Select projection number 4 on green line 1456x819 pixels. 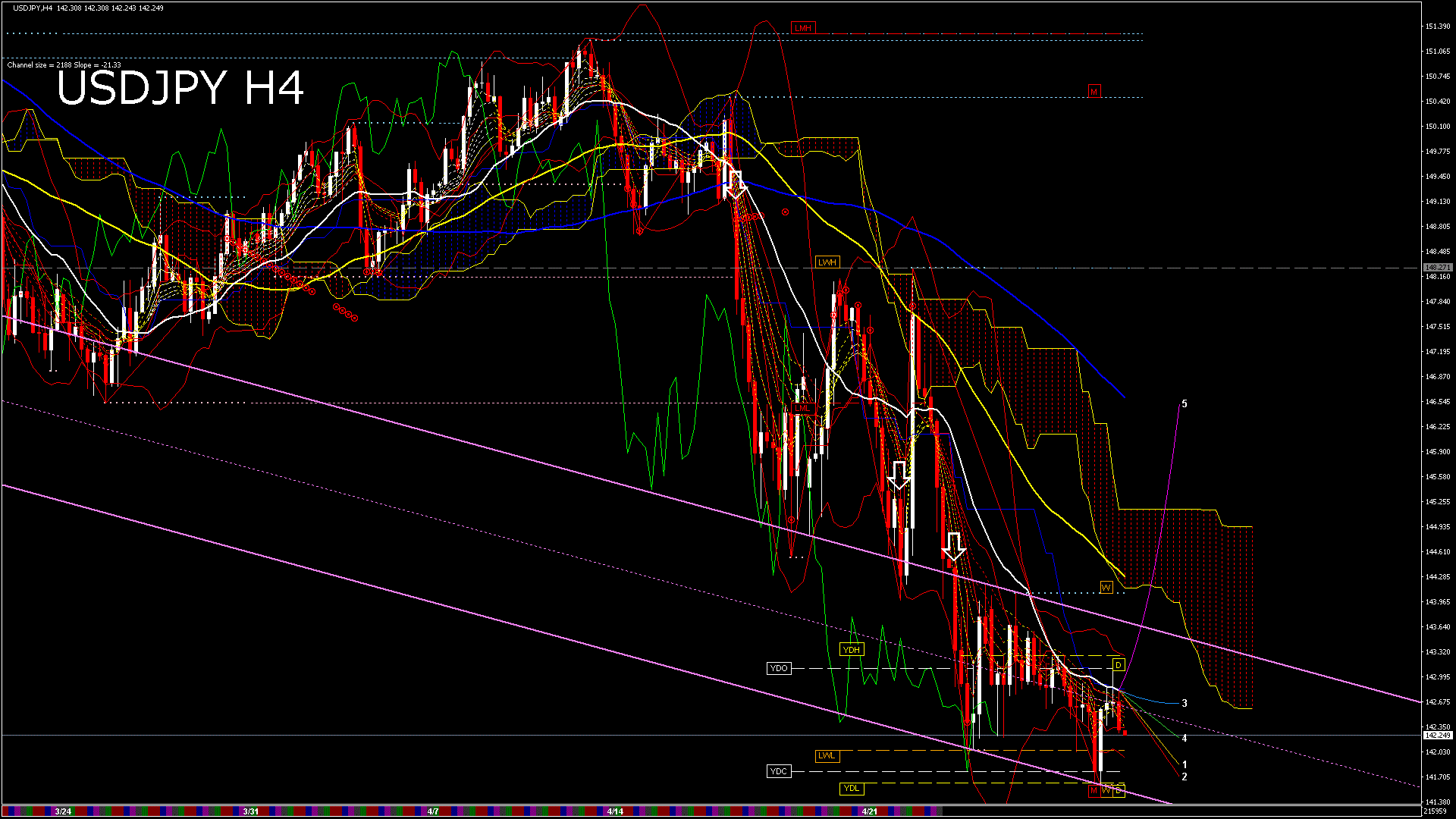[x=1185, y=739]
